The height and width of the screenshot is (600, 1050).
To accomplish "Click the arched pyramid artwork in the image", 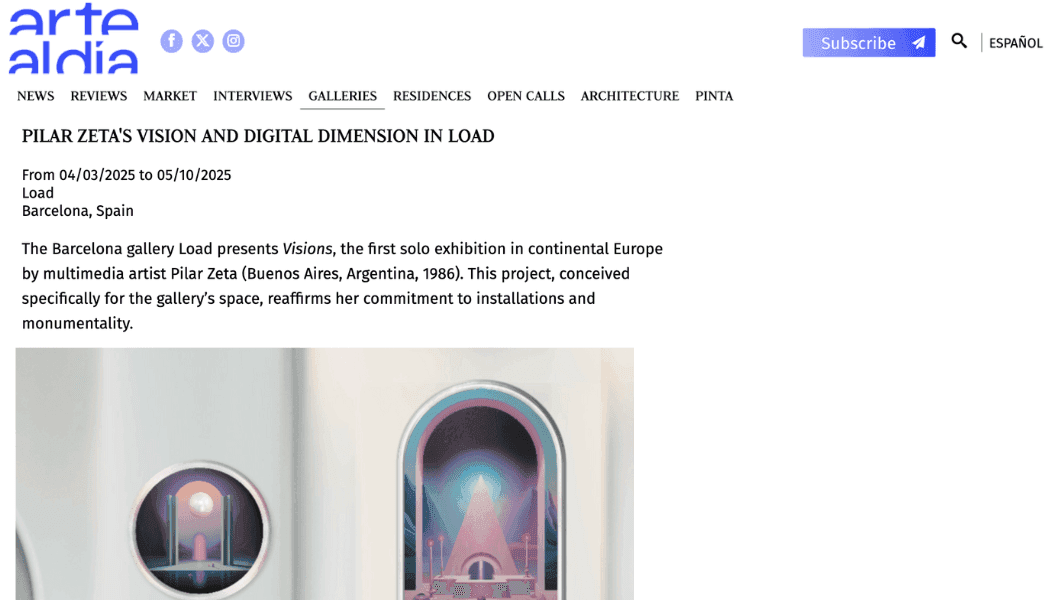I will coord(480,492).
